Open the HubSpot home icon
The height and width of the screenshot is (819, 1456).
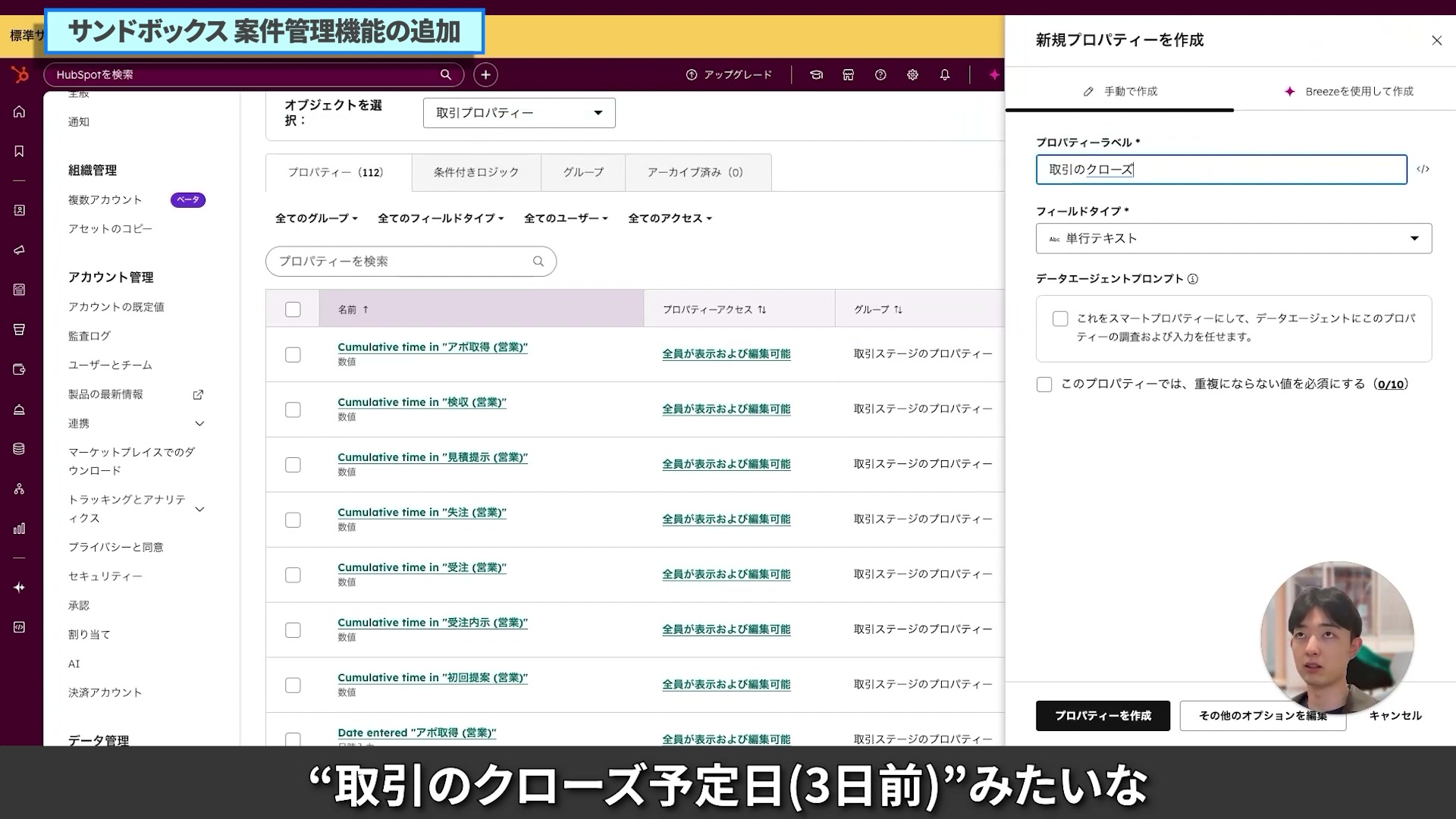coord(19,111)
